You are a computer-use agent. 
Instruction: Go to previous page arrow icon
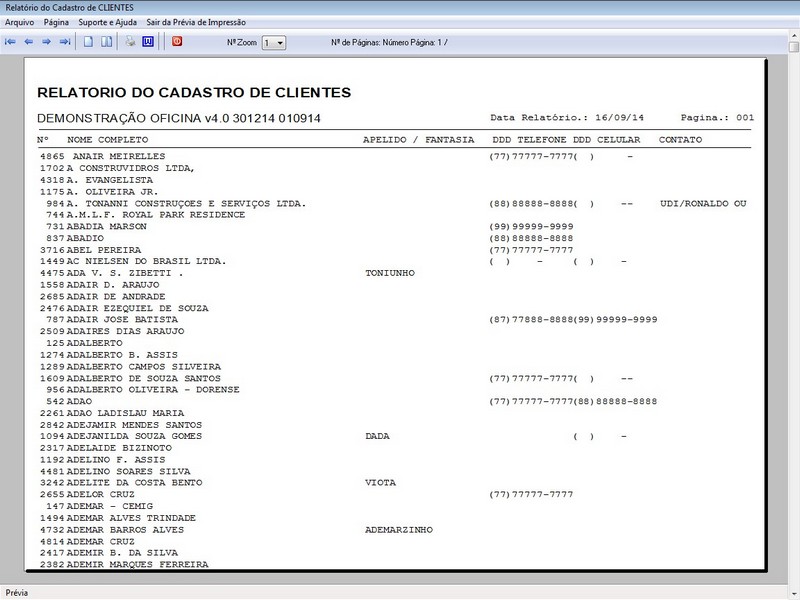[x=29, y=42]
